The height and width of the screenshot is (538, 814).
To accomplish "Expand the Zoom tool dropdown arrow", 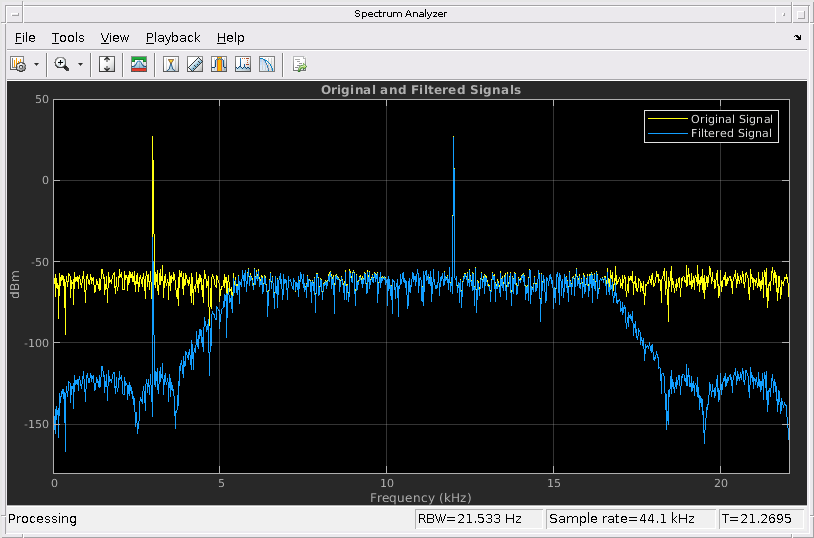I will (x=80, y=65).
